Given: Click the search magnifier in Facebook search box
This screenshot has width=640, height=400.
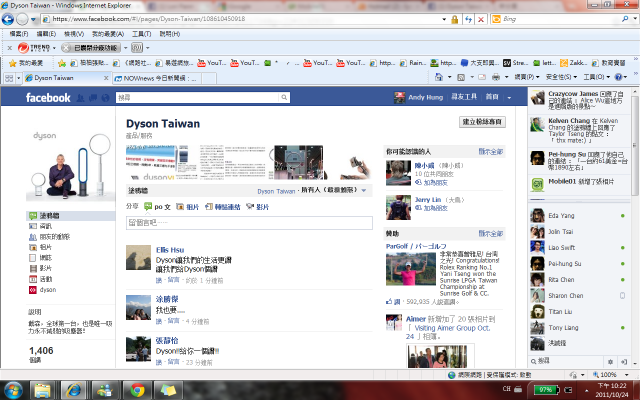Looking at the screenshot, I should click(284, 97).
